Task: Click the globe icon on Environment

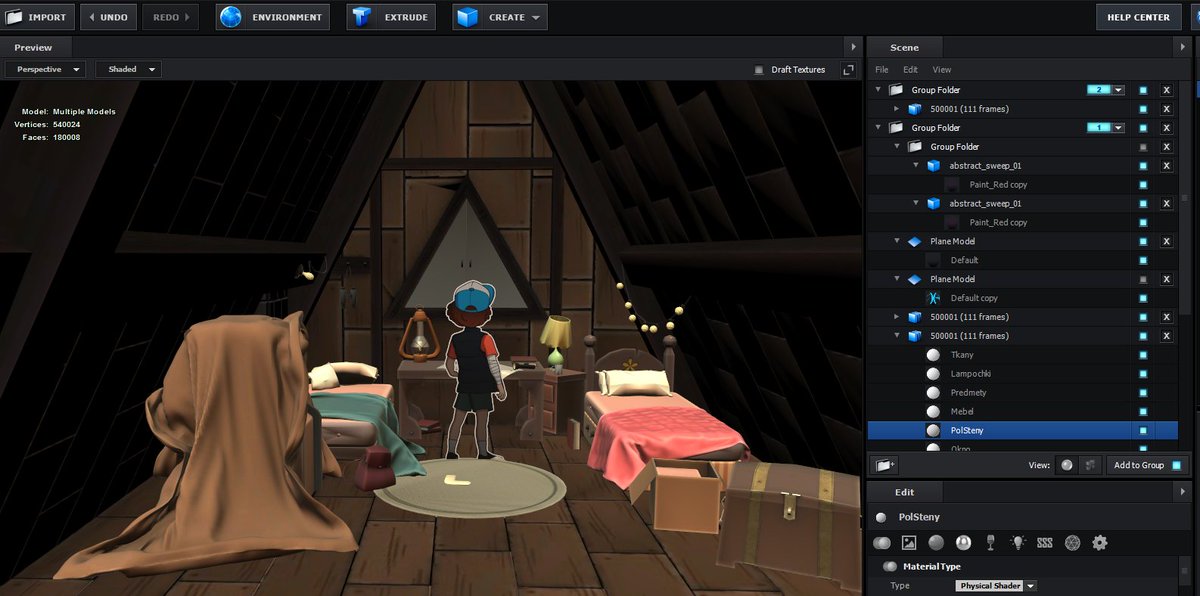Action: [x=231, y=17]
